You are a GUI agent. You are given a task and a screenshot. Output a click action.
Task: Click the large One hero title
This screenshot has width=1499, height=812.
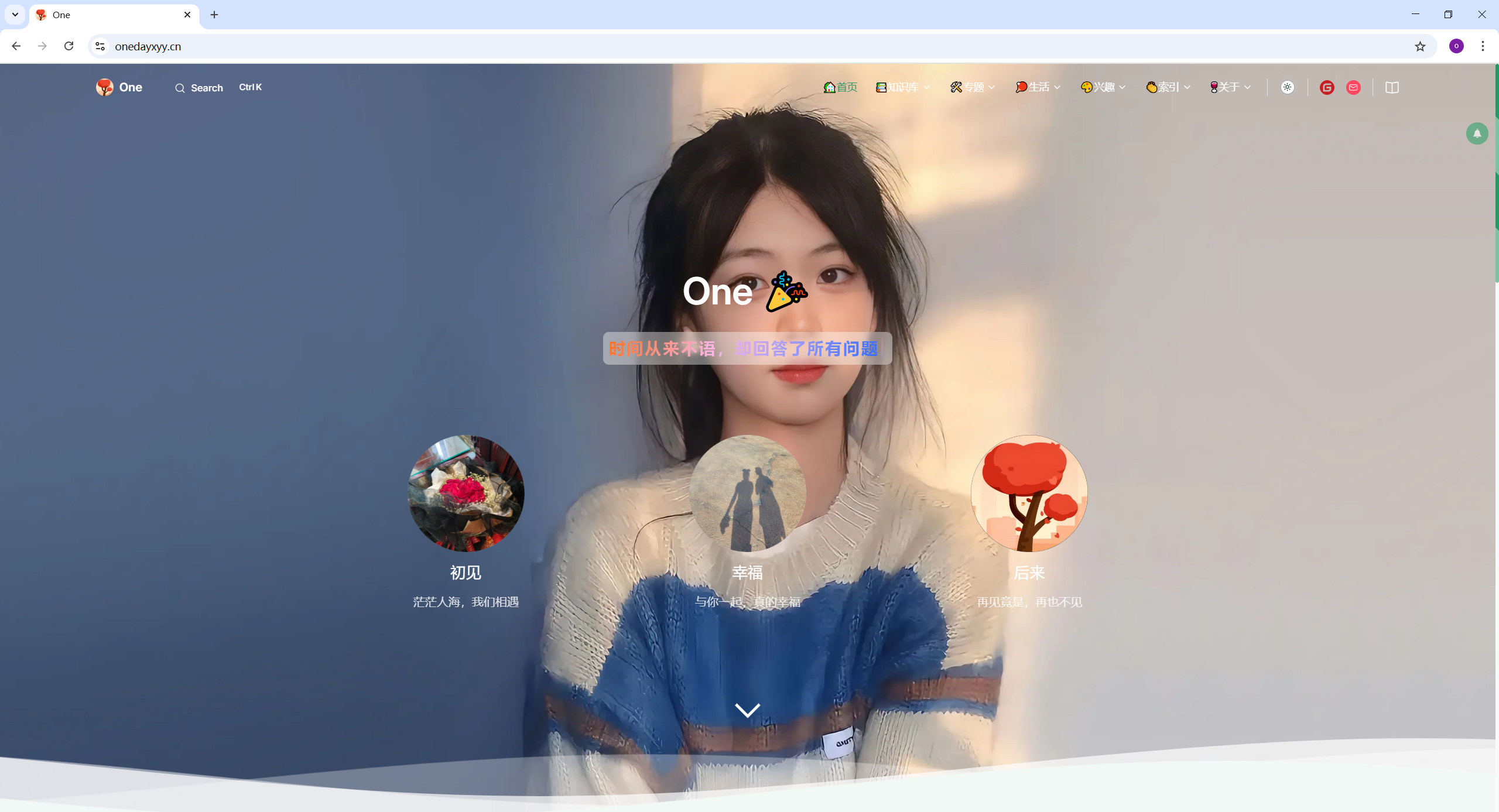[718, 291]
